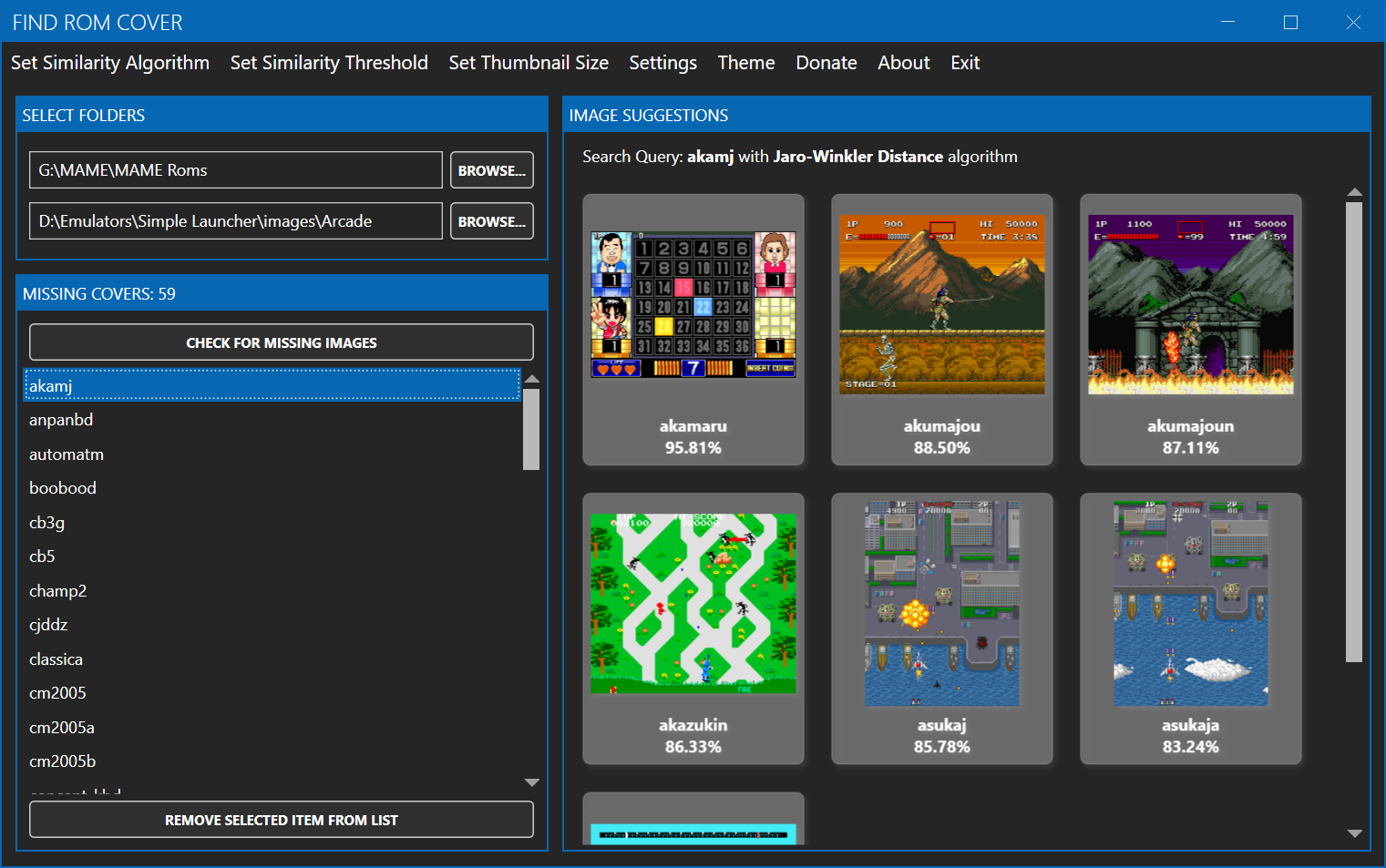The width and height of the screenshot is (1386, 868).
Task: Select anpanbd in the list
Action: (272, 420)
